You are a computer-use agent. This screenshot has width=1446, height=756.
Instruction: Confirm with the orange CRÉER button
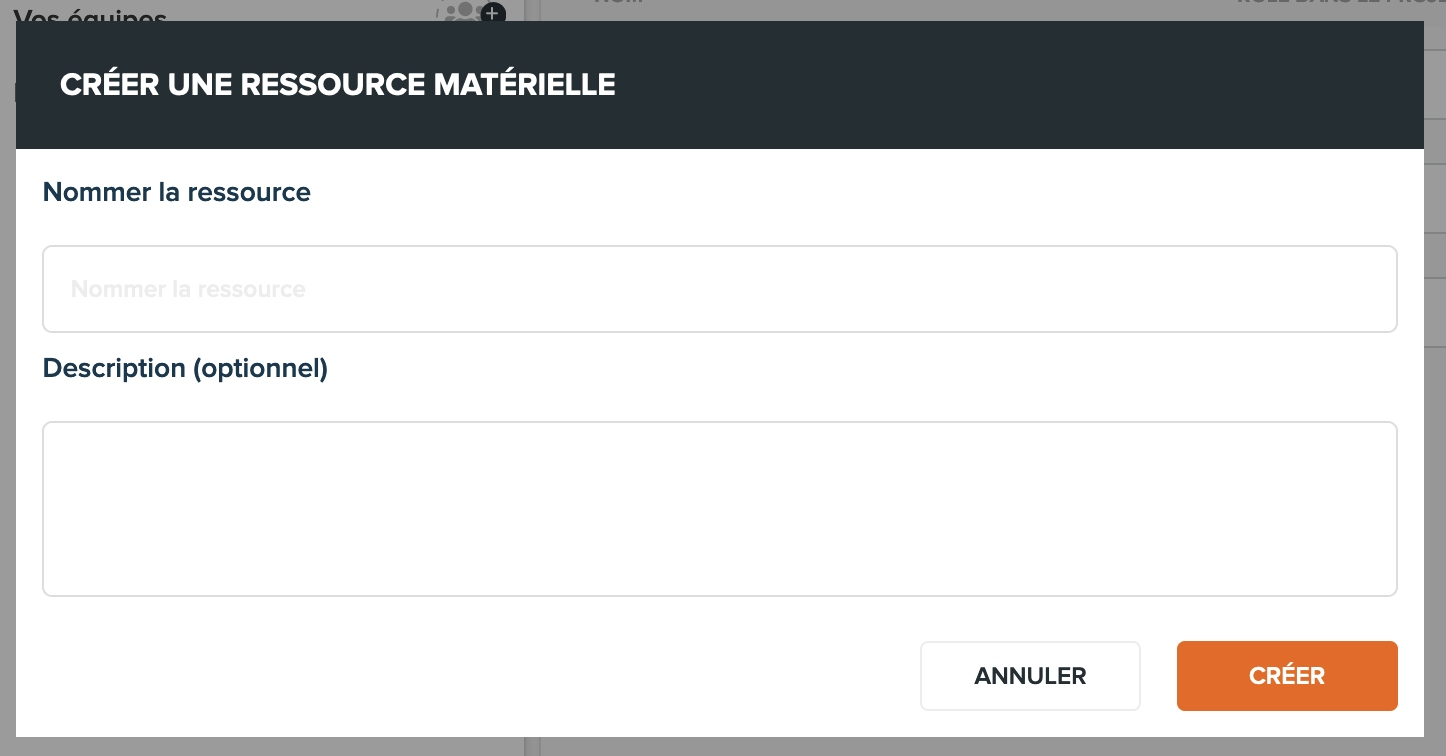[x=1287, y=676]
